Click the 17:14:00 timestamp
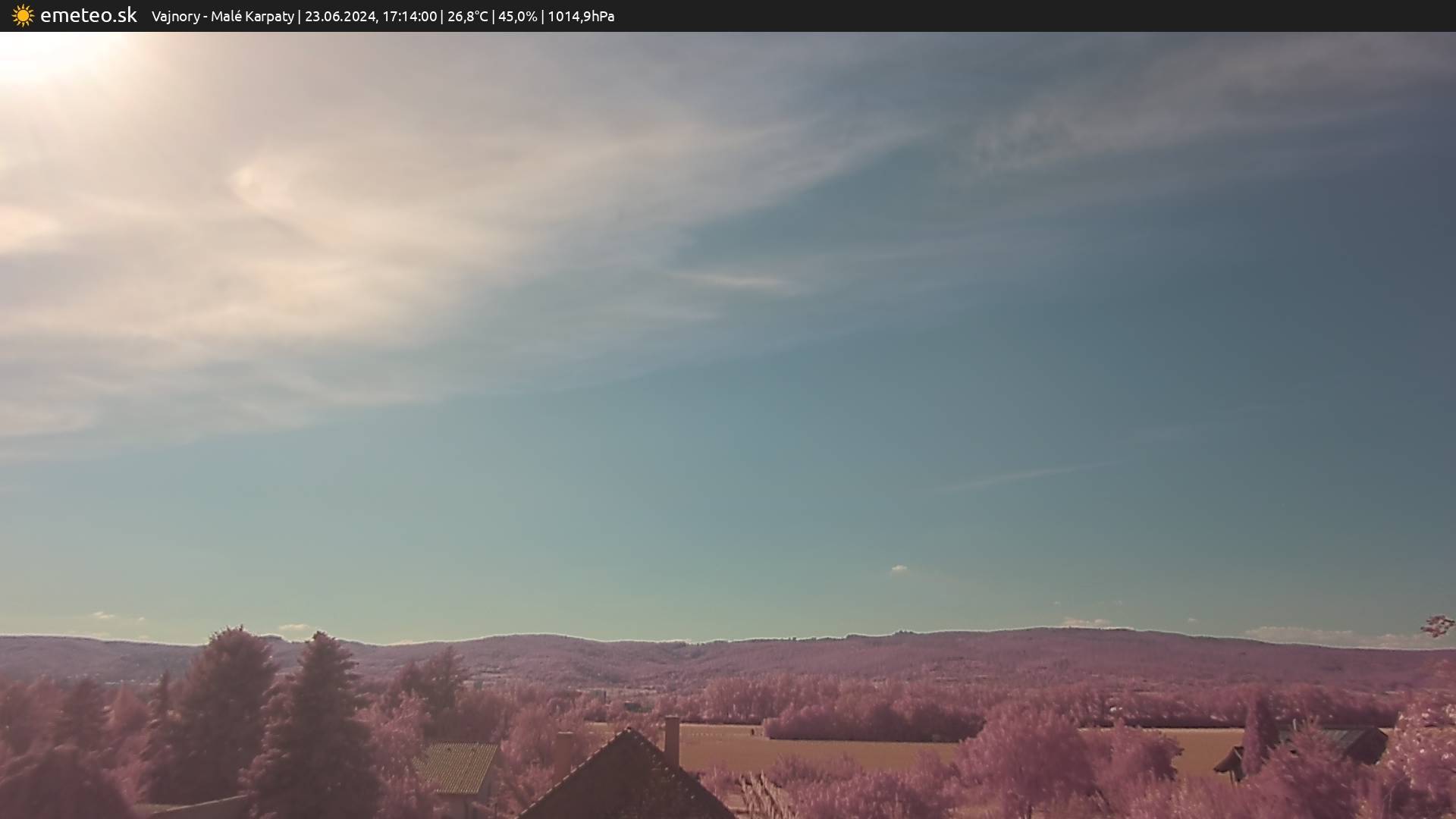The height and width of the screenshot is (819, 1456). (409, 16)
